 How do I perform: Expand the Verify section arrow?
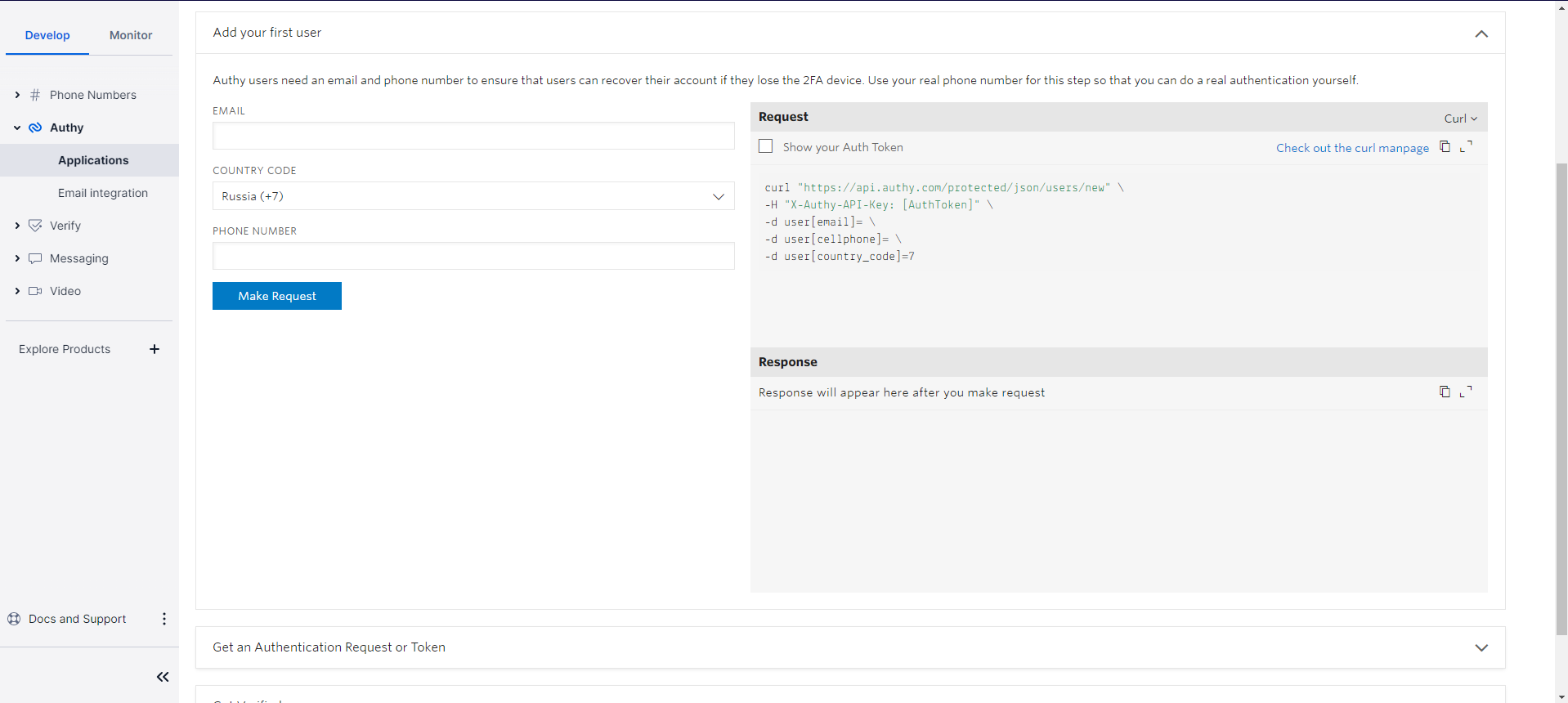[x=17, y=226]
